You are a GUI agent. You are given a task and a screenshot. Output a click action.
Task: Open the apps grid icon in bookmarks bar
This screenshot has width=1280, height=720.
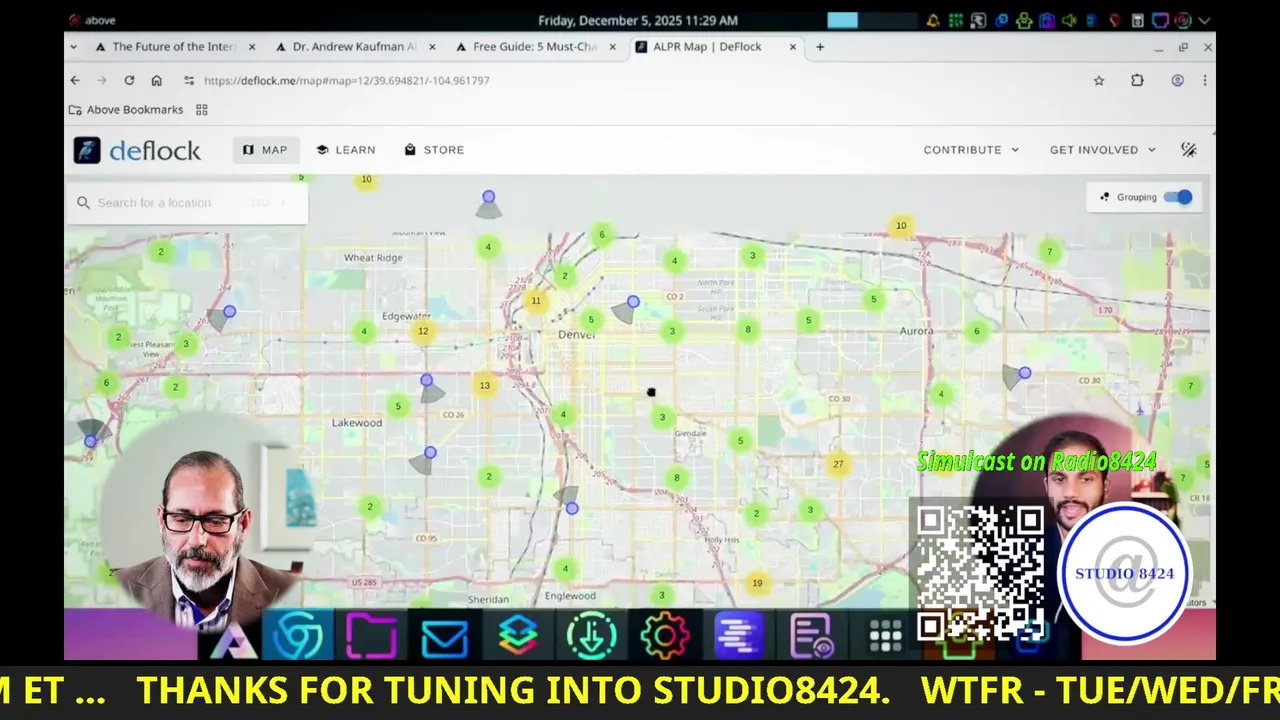201,110
